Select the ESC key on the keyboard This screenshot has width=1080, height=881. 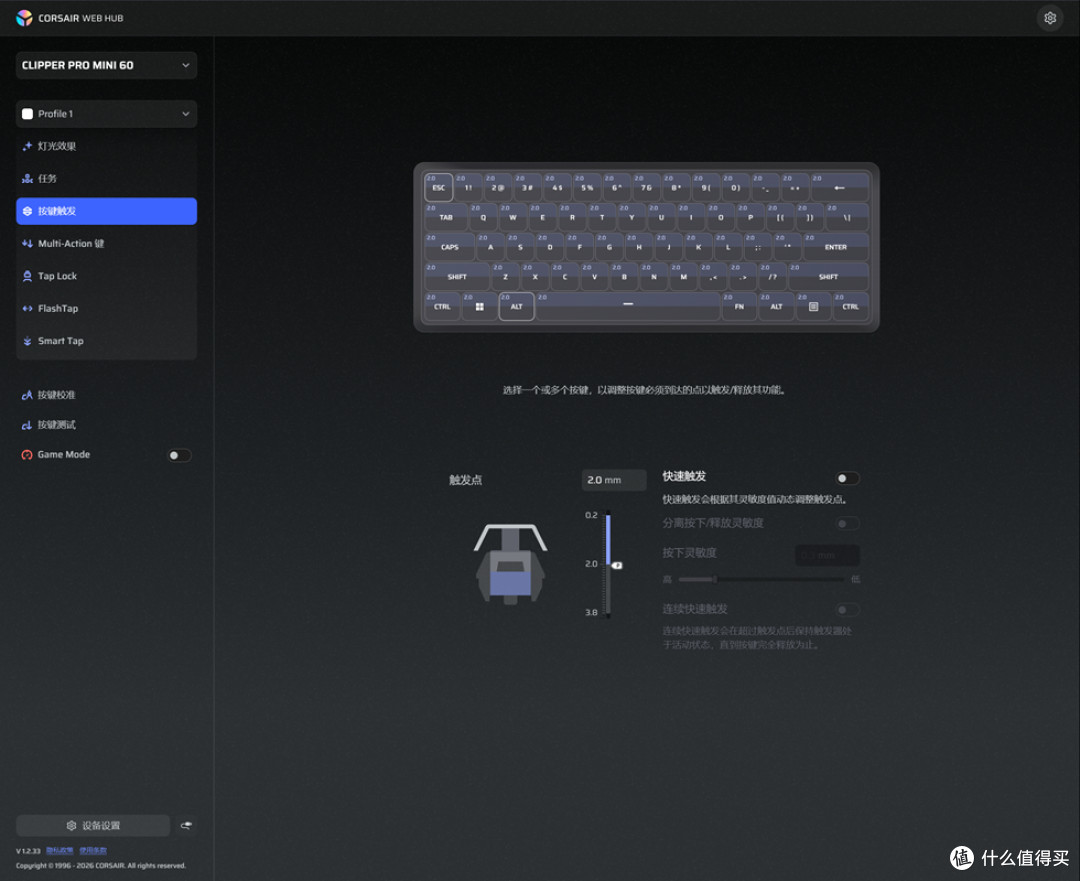tap(438, 187)
